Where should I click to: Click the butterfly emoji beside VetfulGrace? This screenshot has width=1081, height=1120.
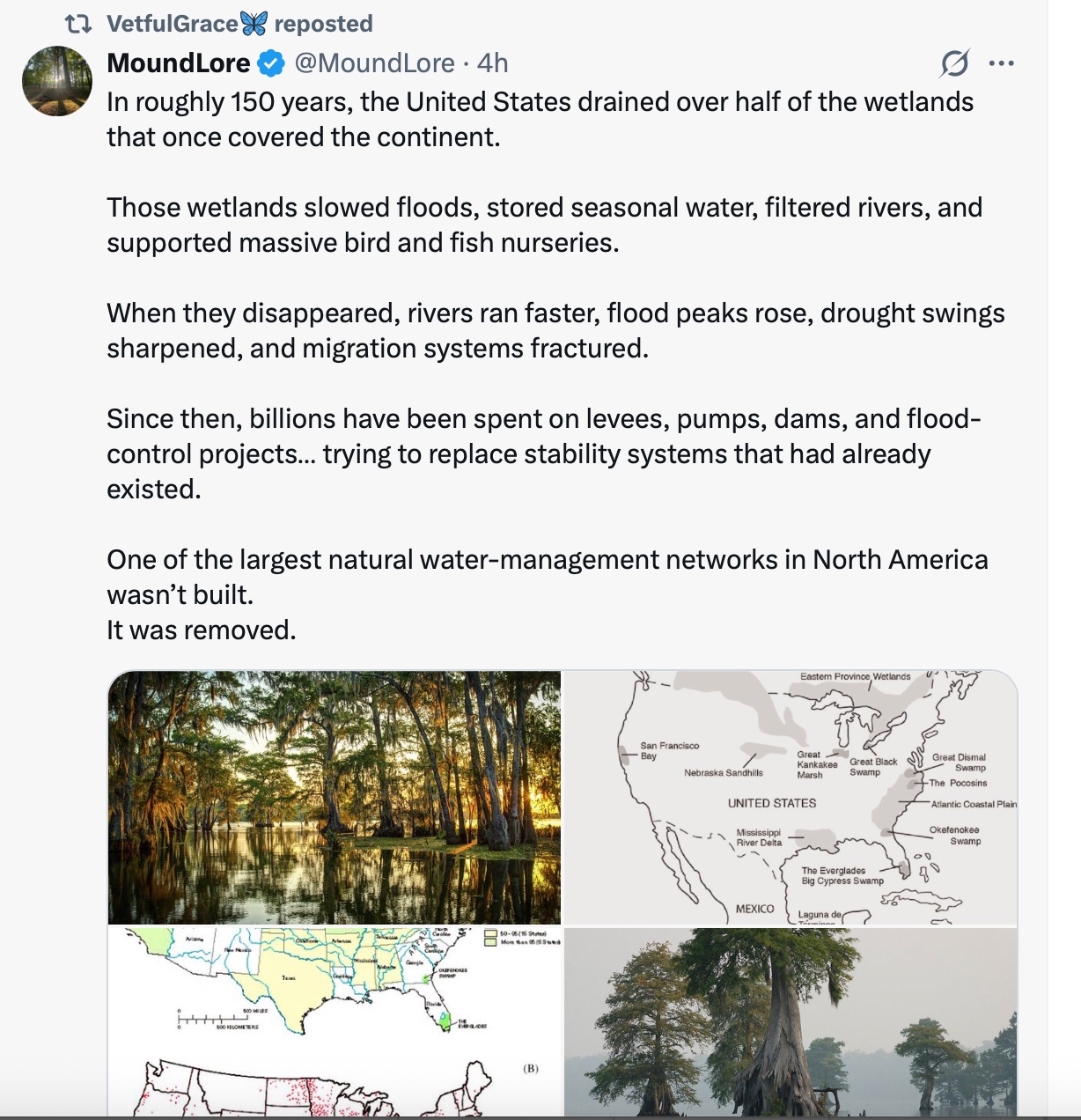point(254,24)
